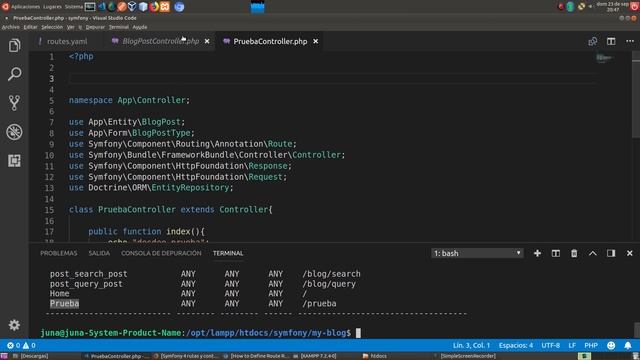Open the editor More Actions ellipsis
Image resolution: width=640 pixels, height=360 pixels.
[630, 41]
